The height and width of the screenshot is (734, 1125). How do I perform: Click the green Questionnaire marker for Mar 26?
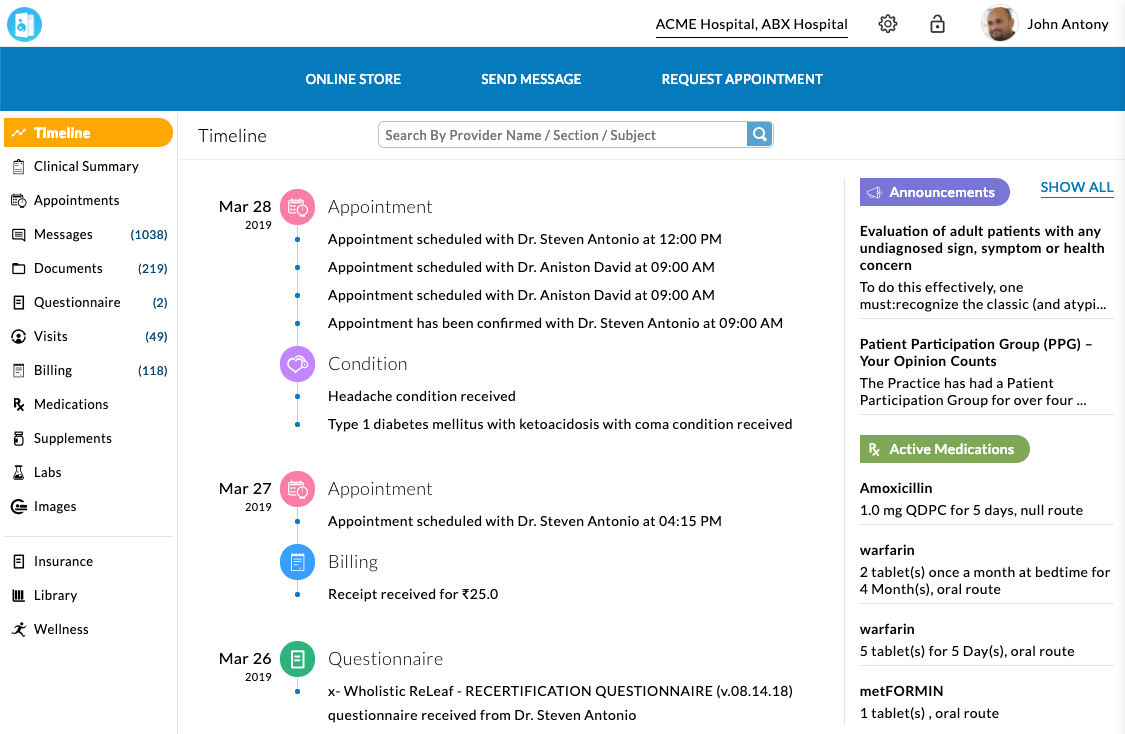(x=297, y=659)
